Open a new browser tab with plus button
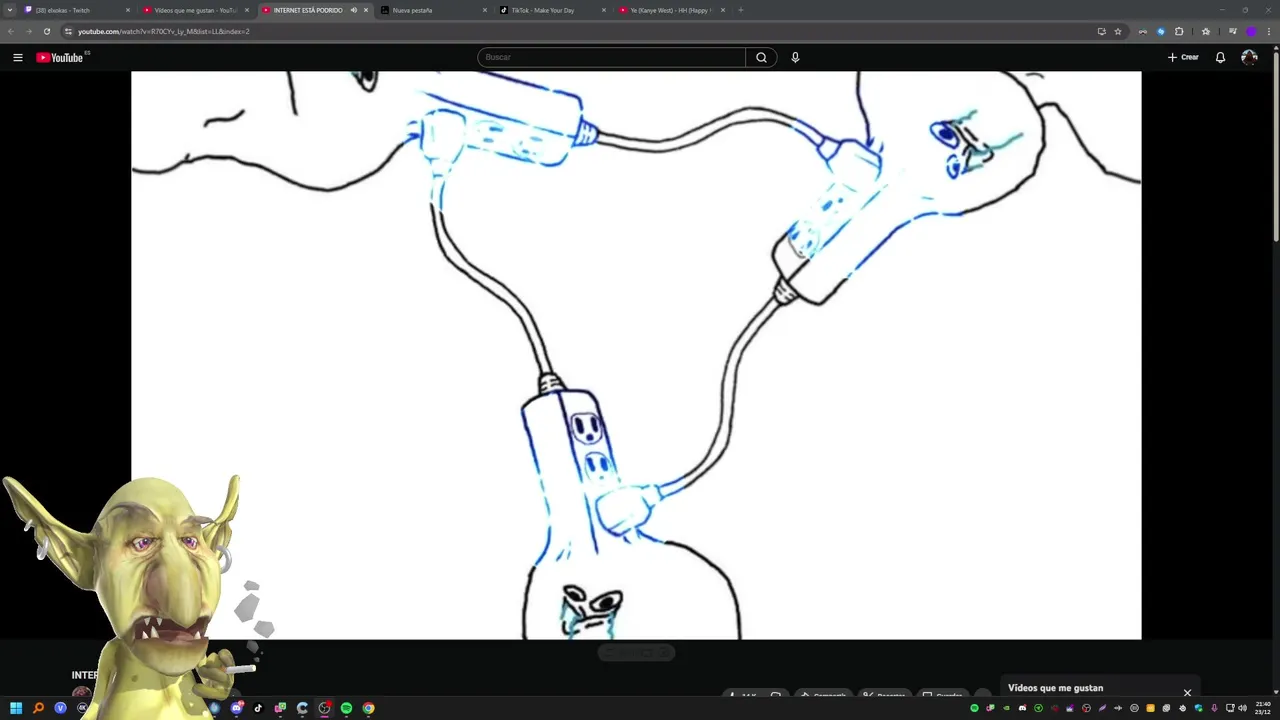Image resolution: width=1280 pixels, height=720 pixels. click(x=740, y=10)
